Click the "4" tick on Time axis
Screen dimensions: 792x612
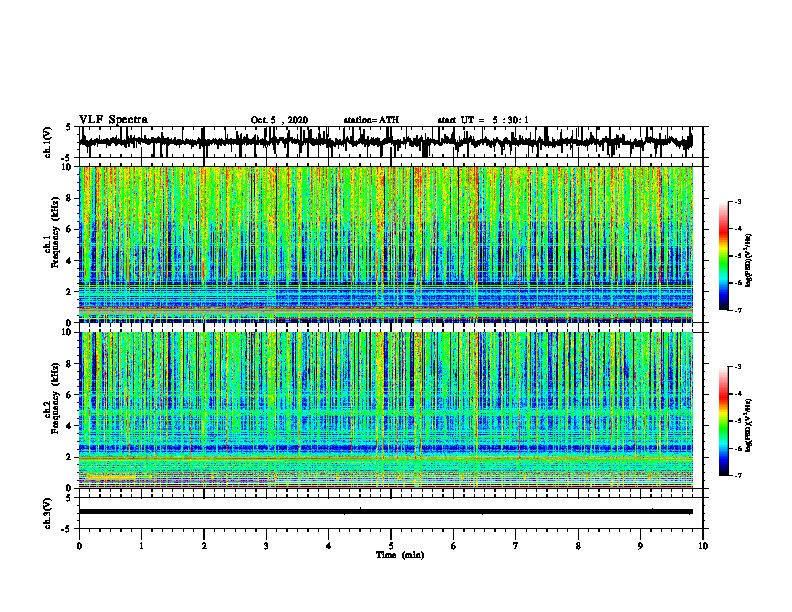(329, 546)
